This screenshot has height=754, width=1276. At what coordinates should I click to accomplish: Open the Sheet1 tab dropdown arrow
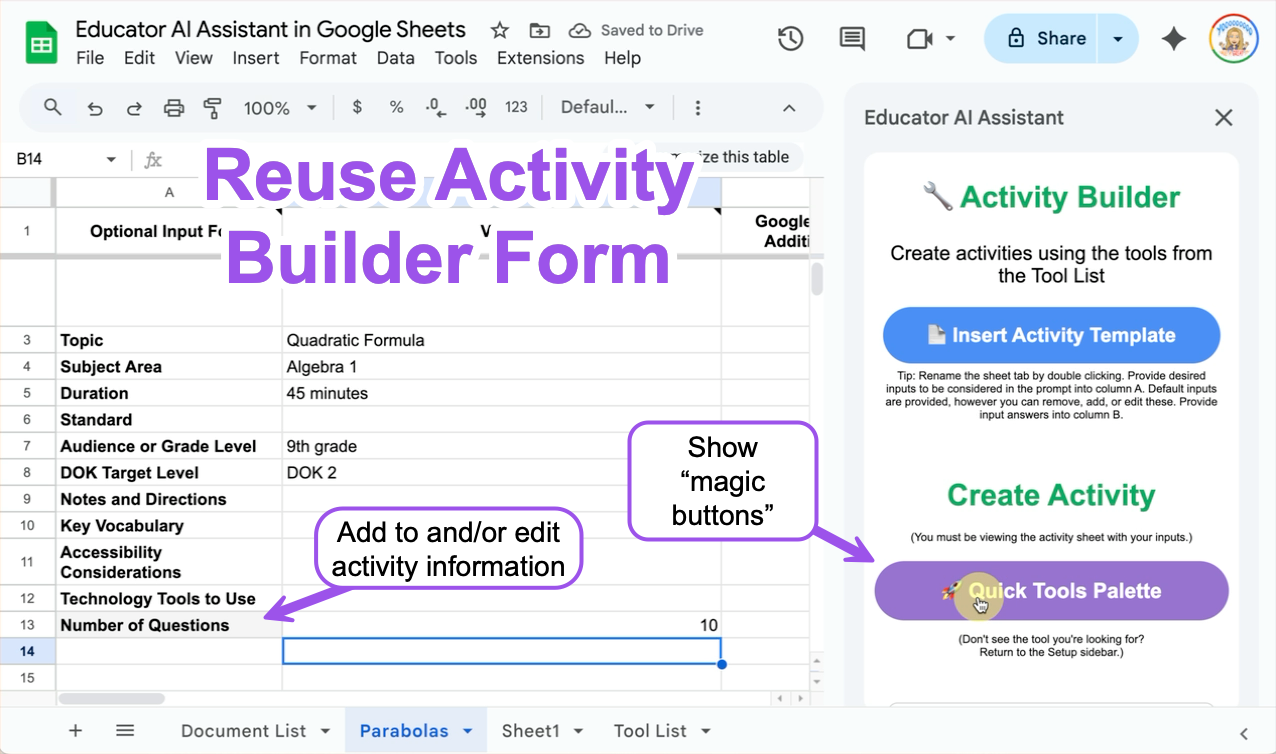578,731
